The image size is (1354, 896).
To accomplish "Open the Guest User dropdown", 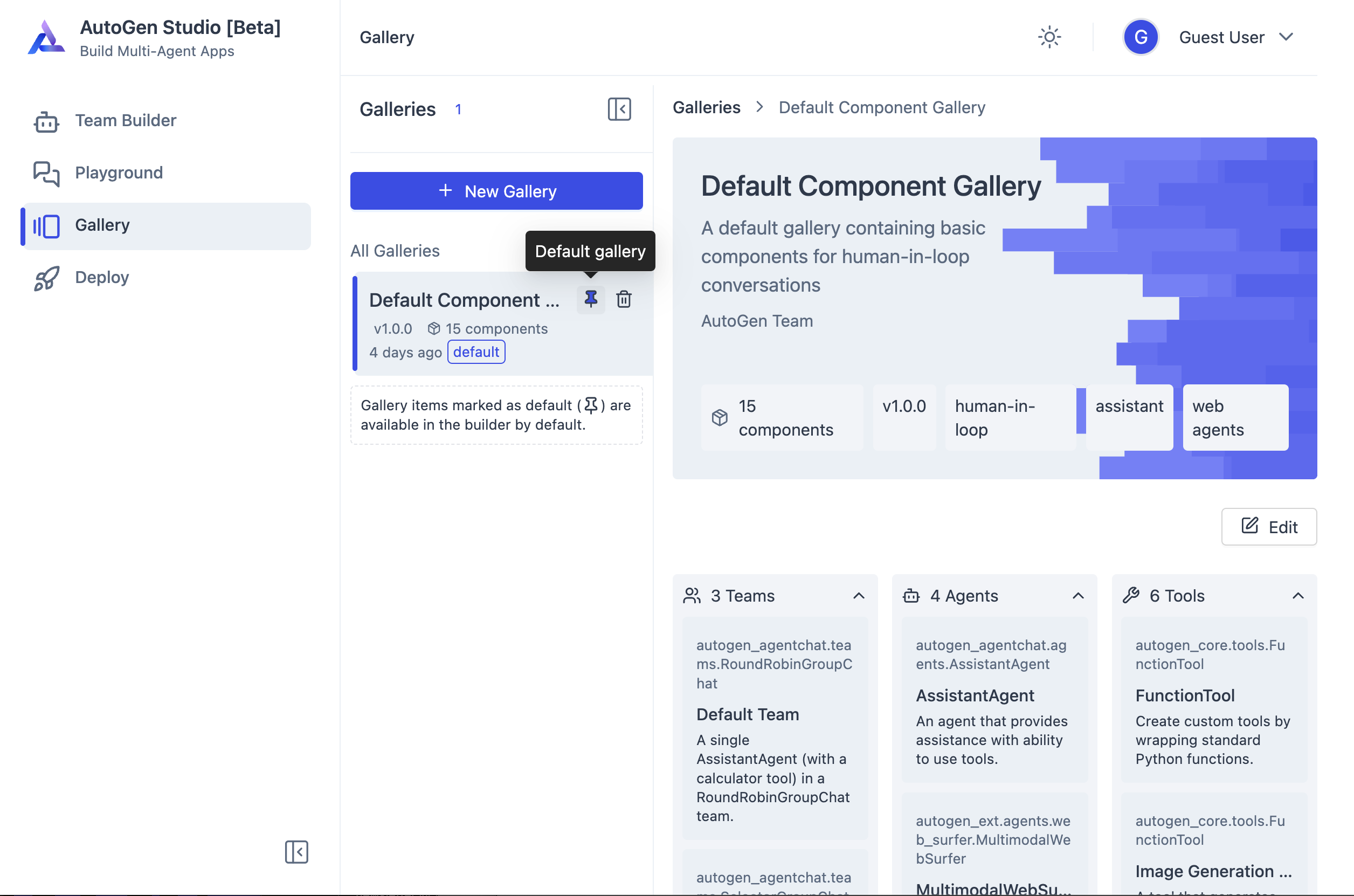I will [1237, 37].
